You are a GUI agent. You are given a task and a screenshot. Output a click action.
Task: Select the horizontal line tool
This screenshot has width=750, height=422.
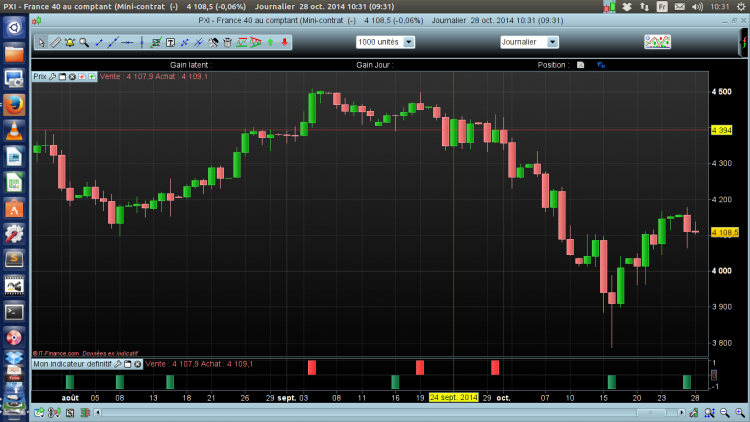127,43
